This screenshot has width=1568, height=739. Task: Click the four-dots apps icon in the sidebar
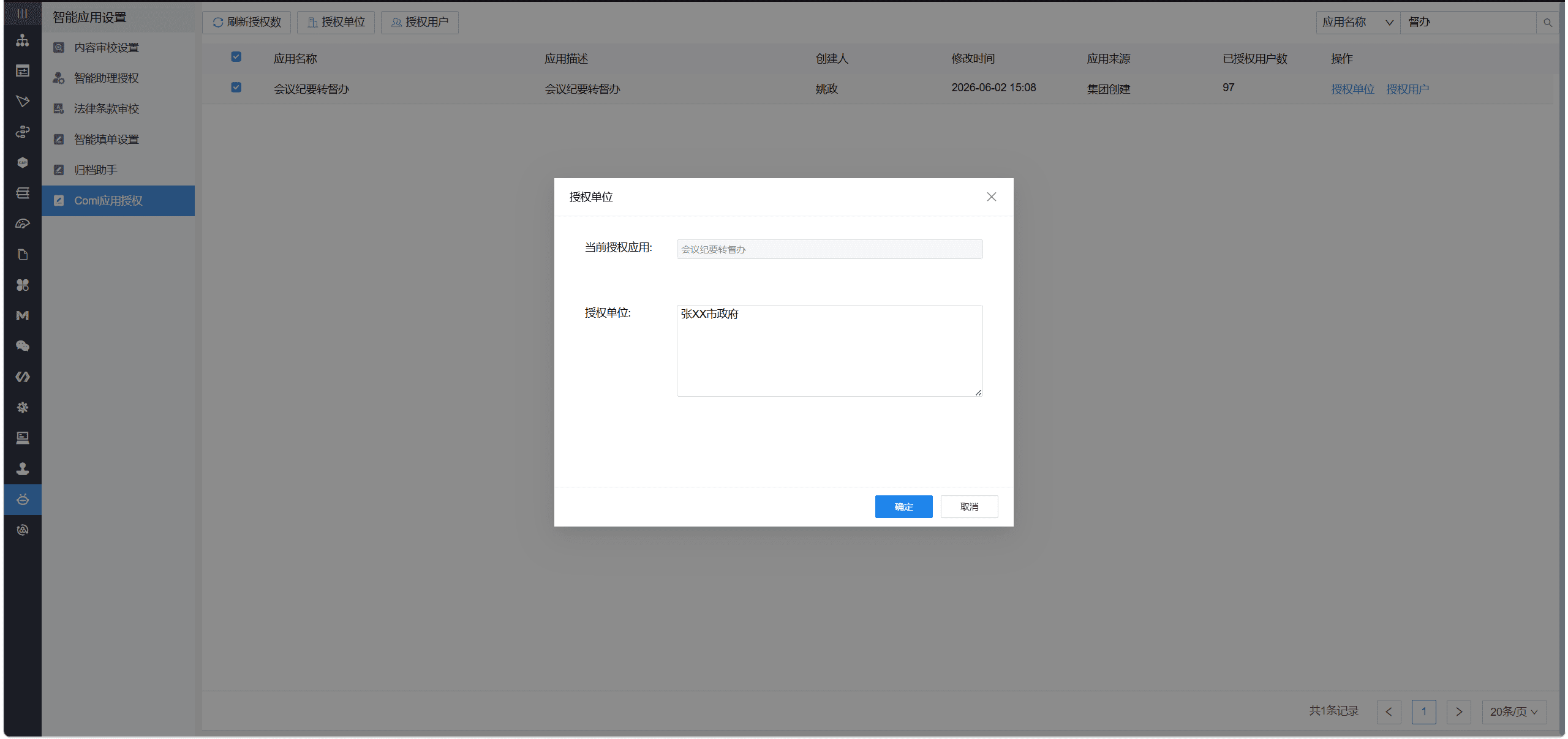point(23,285)
